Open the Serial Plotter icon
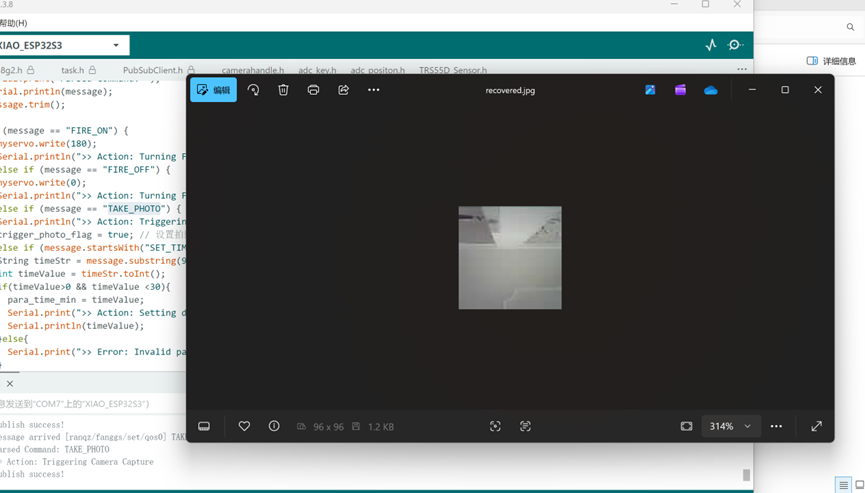Viewport: 865px width, 493px height. coord(711,45)
